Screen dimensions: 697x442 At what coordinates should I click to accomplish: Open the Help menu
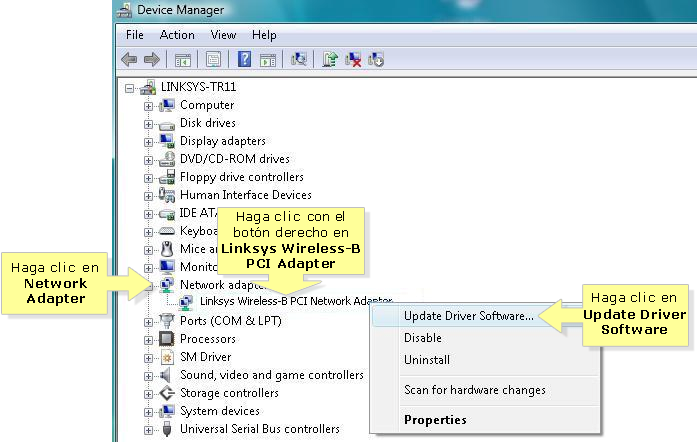(264, 35)
